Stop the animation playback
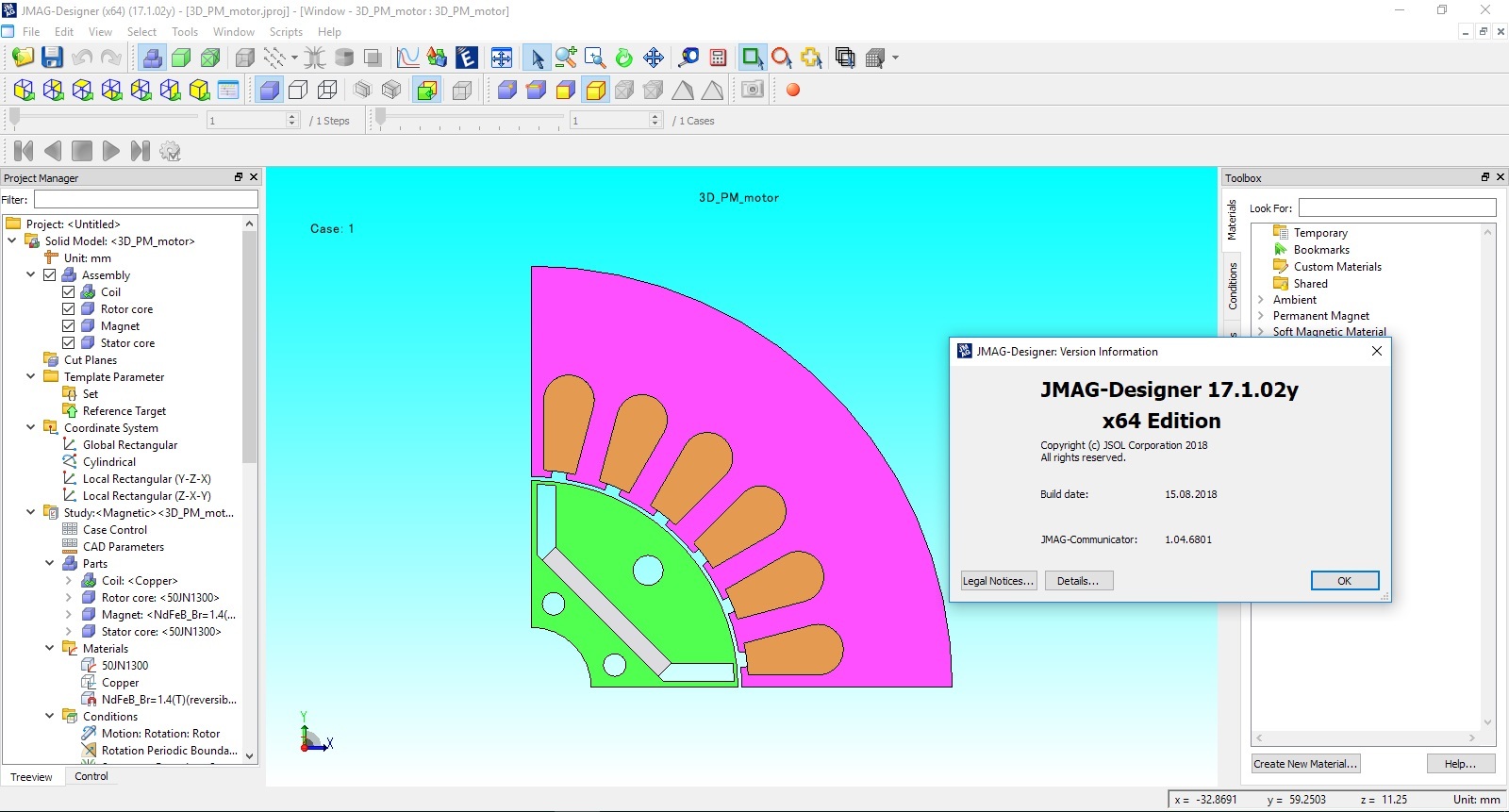 pyautogui.click(x=82, y=151)
